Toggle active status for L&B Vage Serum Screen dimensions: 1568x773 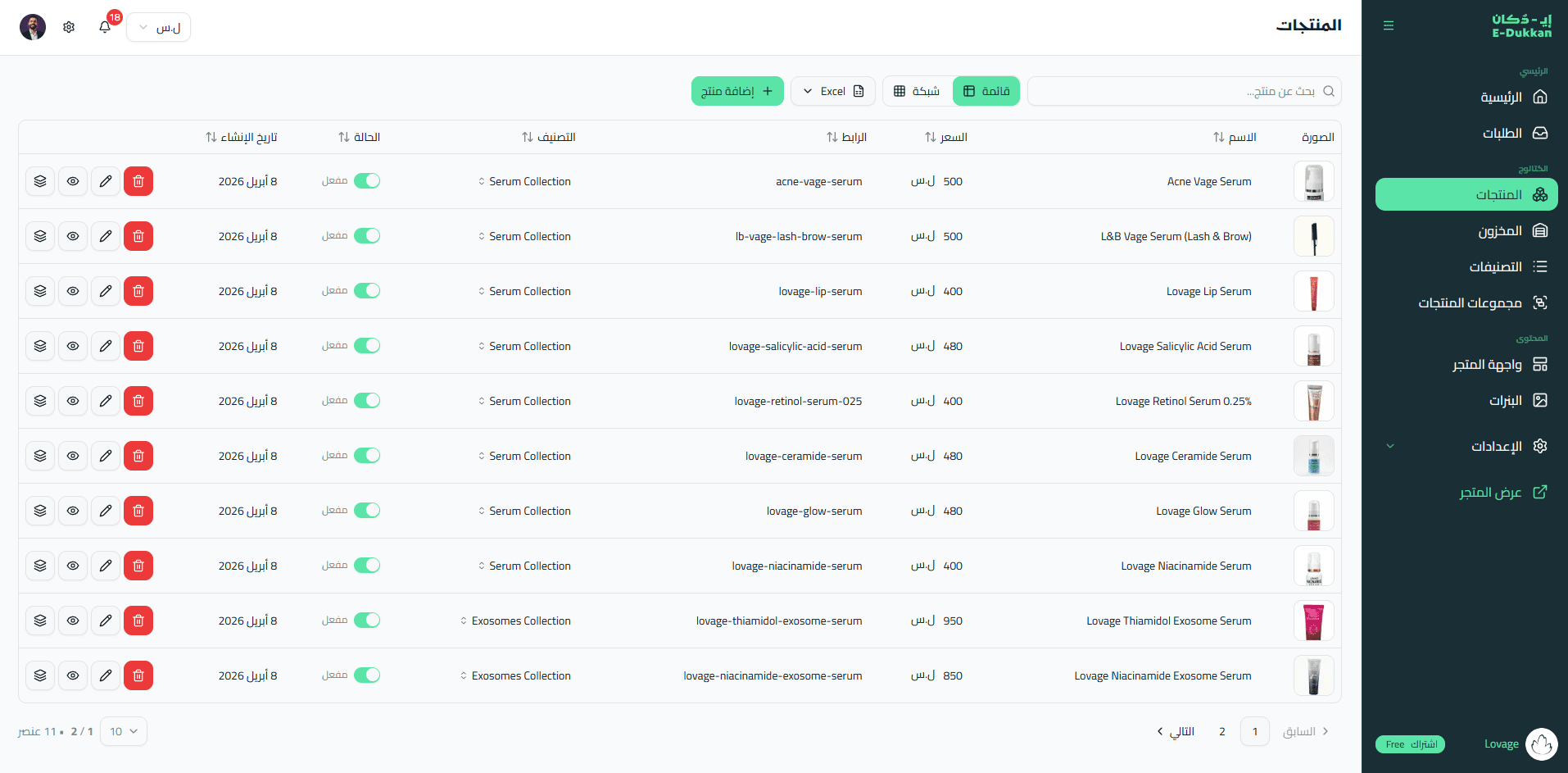point(367,236)
